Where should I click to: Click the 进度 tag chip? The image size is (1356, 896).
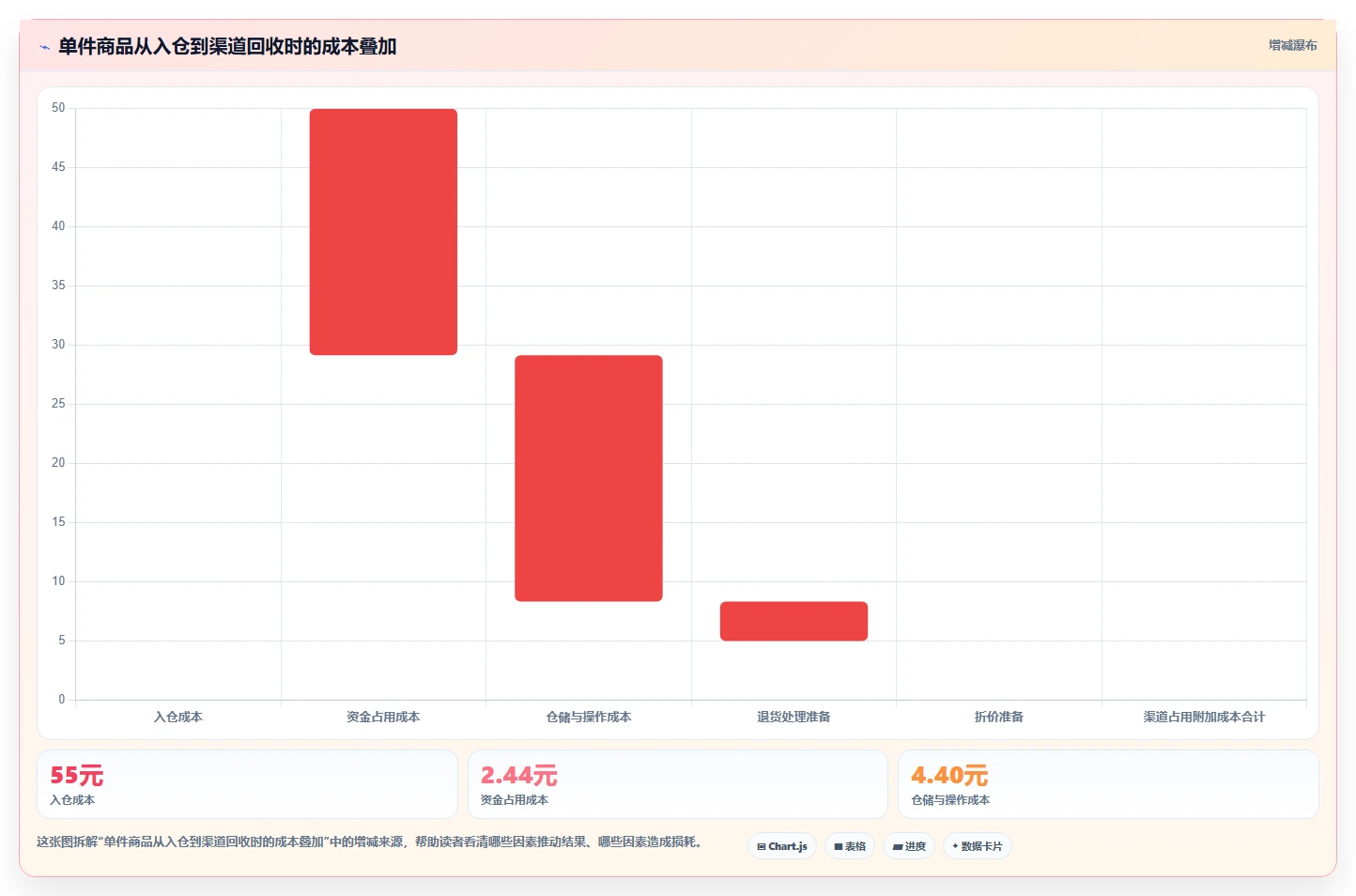[x=909, y=846]
